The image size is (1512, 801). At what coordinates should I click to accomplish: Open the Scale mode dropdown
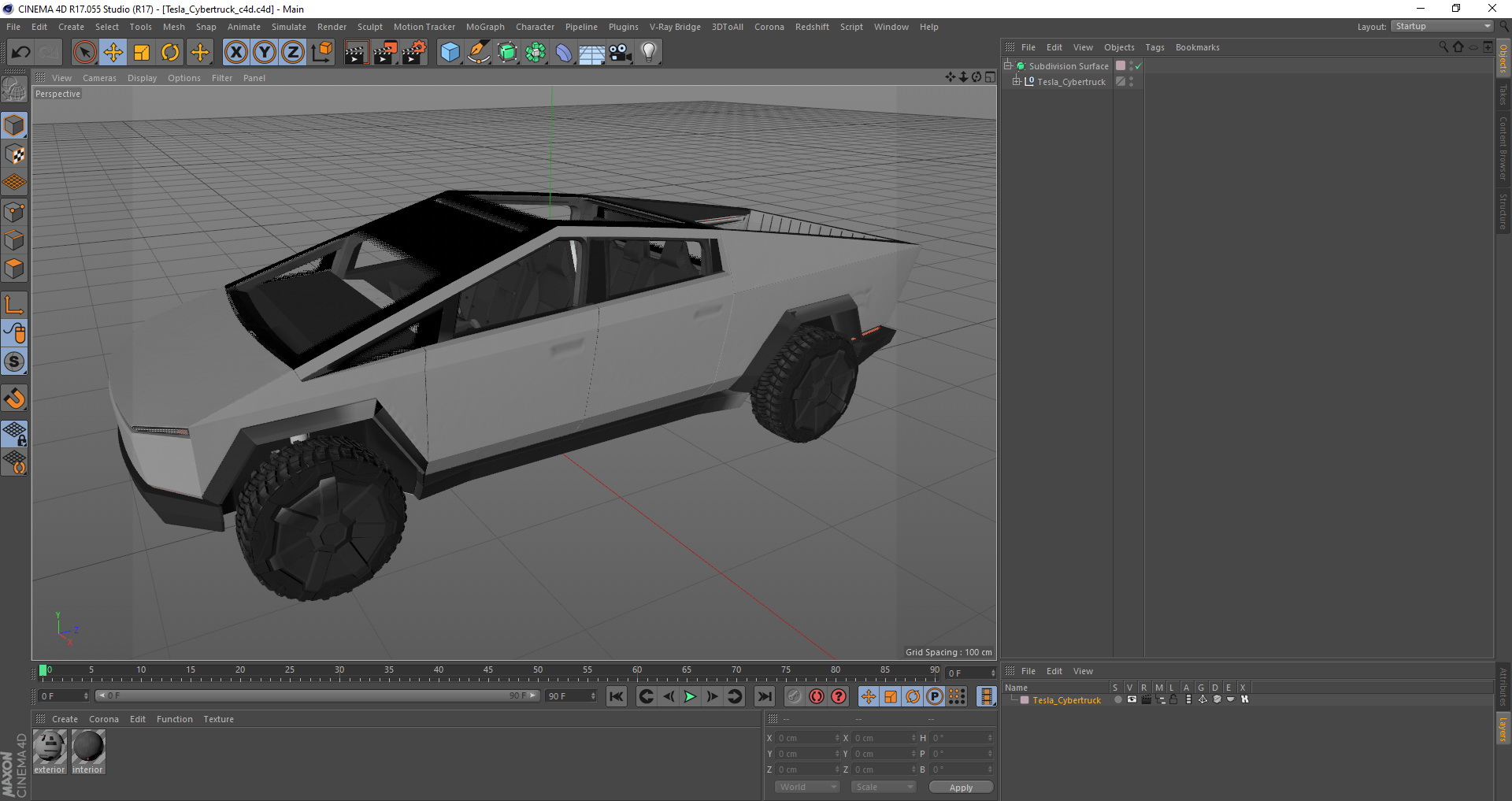883,787
